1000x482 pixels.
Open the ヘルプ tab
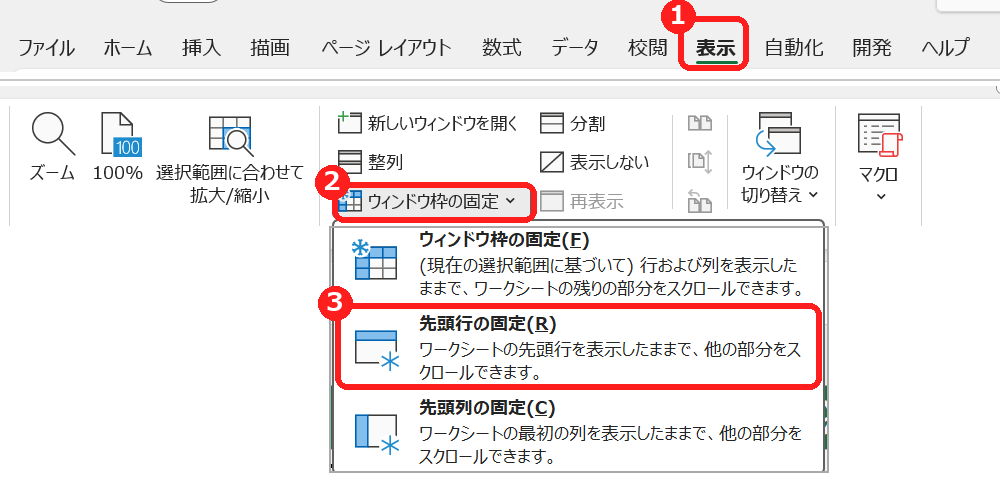coord(945,48)
